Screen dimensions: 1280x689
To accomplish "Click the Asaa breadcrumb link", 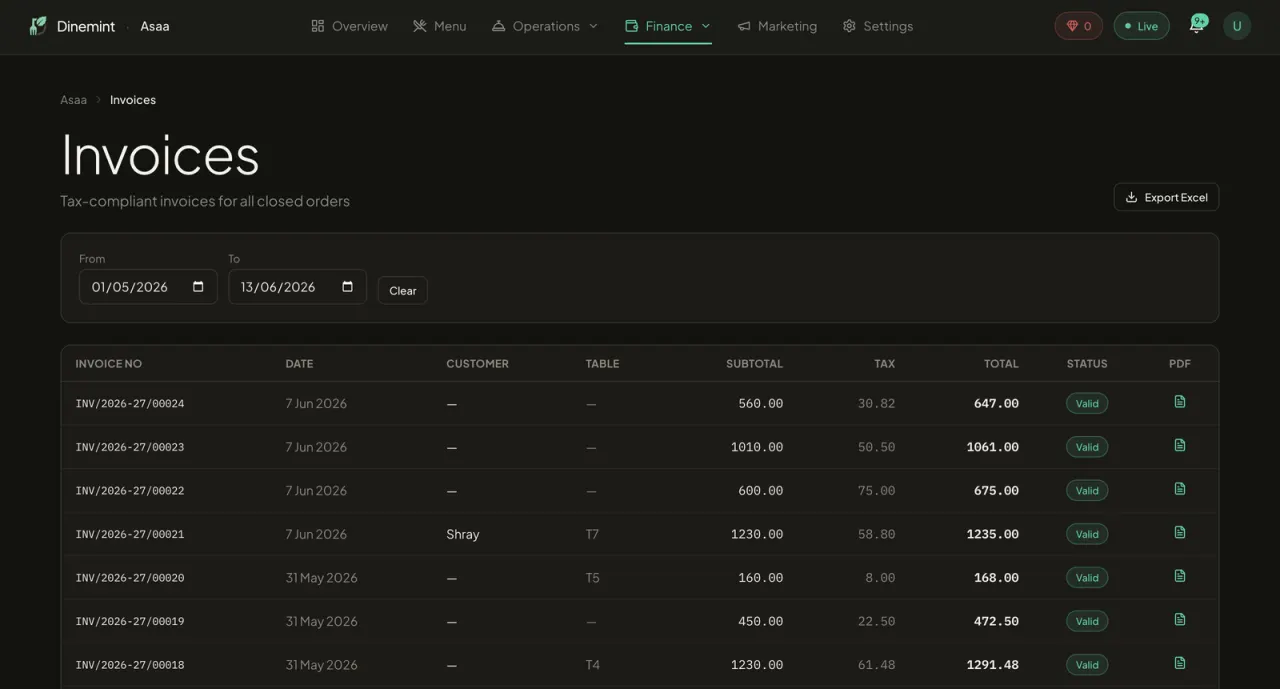I will (x=73, y=100).
